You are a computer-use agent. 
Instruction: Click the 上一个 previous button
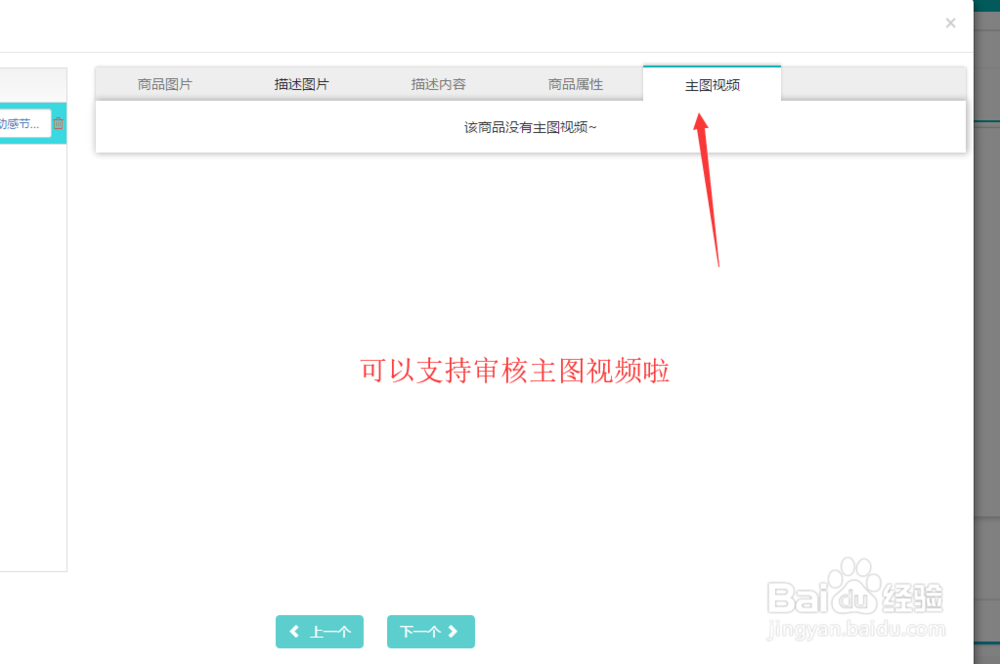(x=320, y=632)
